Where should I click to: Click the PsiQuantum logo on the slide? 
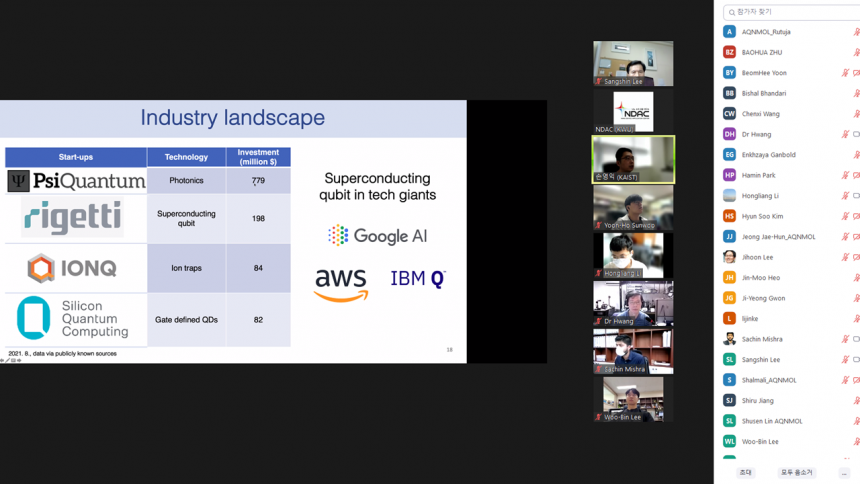click(x=76, y=181)
